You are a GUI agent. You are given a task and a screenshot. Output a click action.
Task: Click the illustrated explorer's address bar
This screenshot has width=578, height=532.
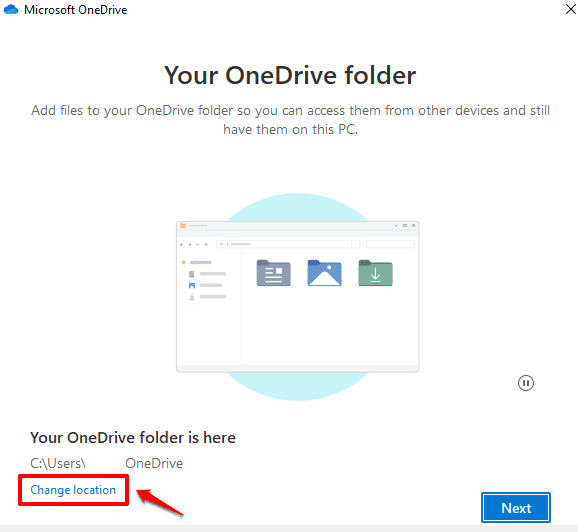click(283, 244)
